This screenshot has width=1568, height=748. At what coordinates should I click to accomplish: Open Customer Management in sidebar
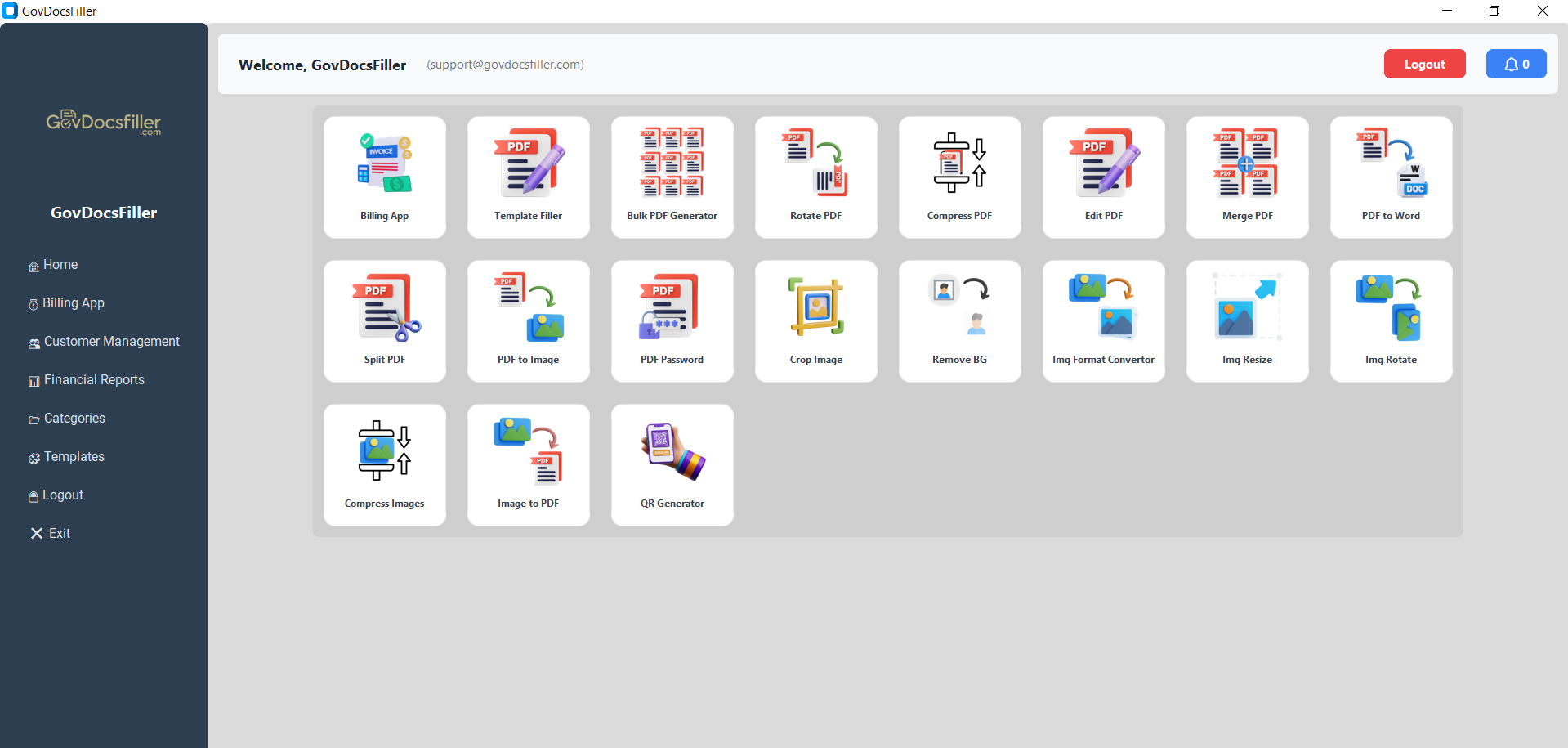tap(111, 342)
